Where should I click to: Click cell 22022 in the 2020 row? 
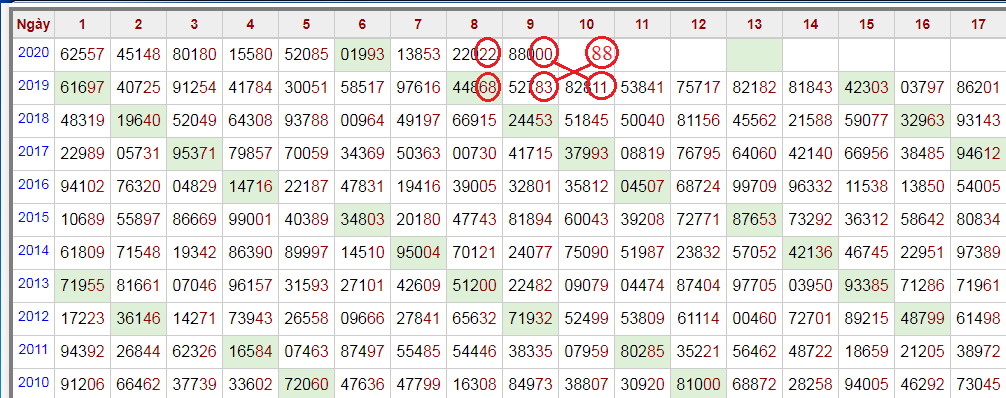(474, 55)
